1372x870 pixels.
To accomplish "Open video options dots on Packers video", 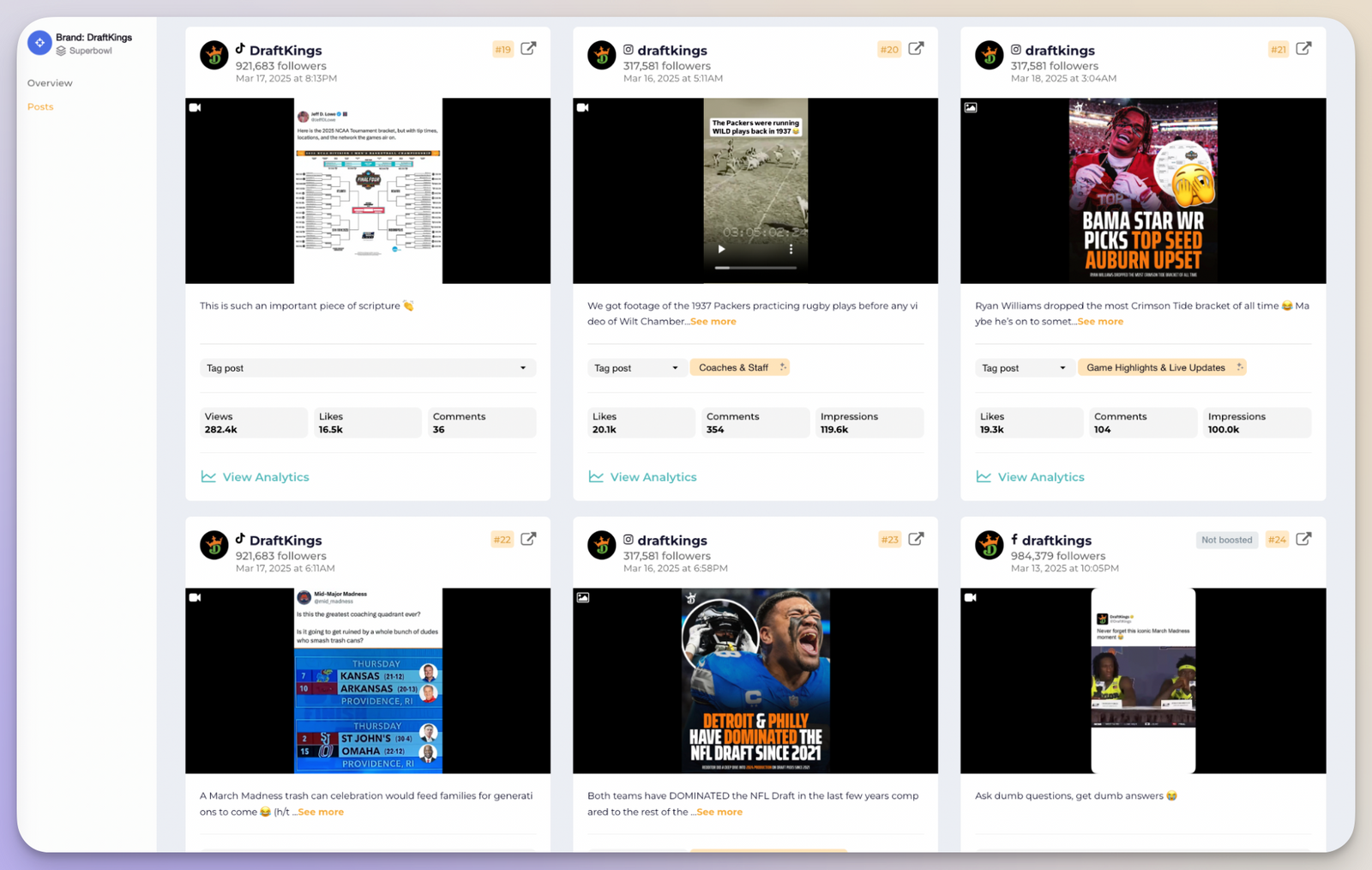I will (x=791, y=250).
